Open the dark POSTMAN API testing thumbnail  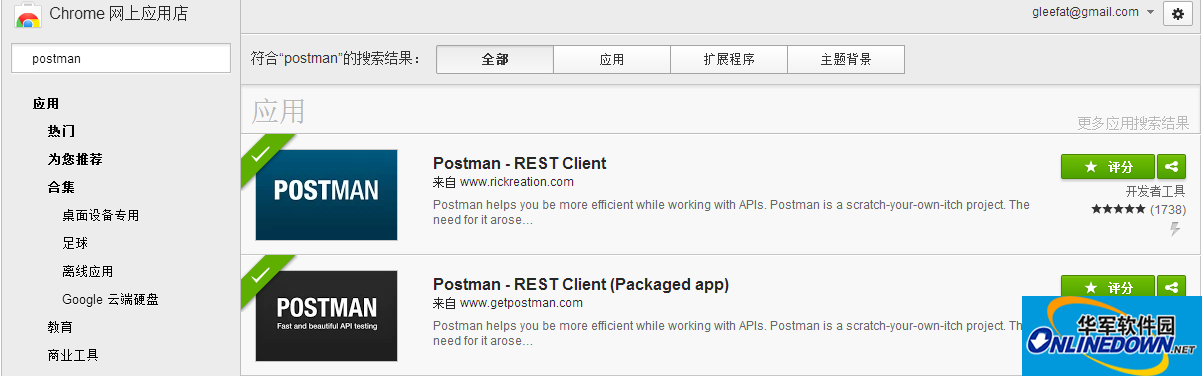(x=326, y=315)
